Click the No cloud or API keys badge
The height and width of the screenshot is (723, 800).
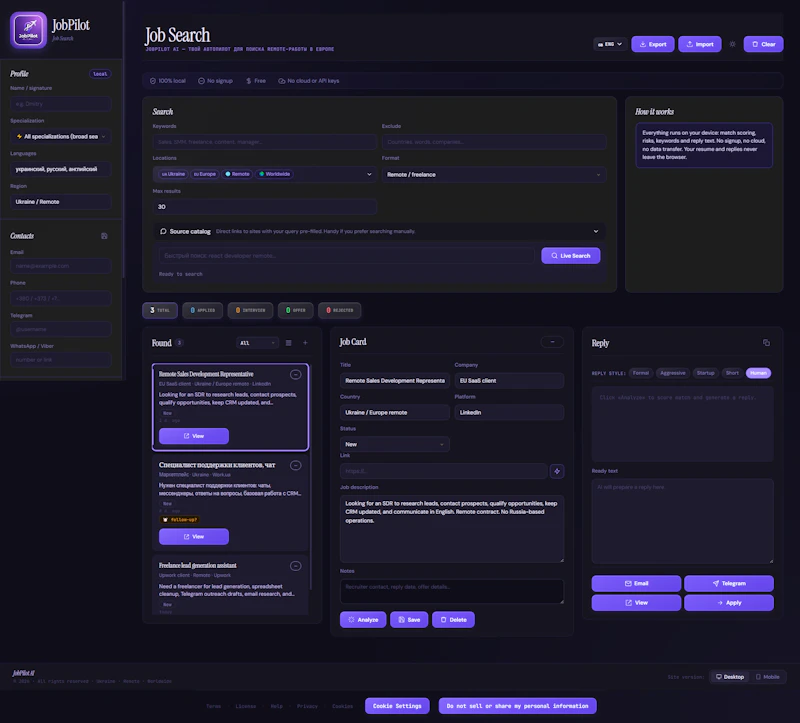[309, 81]
